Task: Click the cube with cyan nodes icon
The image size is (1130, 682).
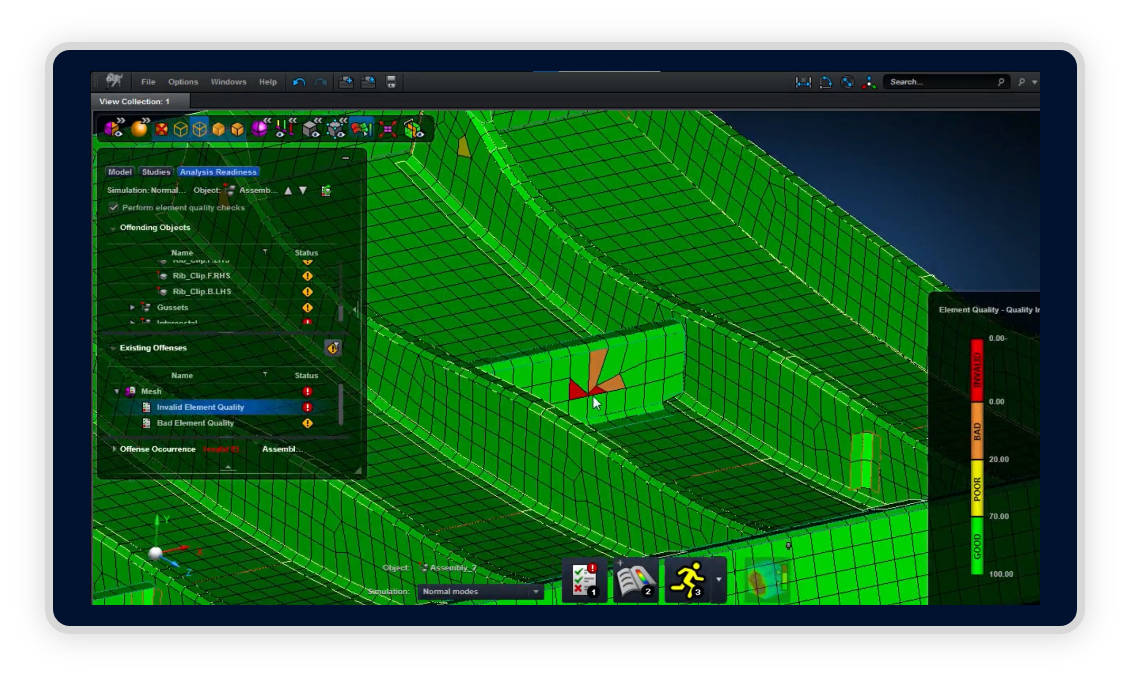Action: (337, 128)
